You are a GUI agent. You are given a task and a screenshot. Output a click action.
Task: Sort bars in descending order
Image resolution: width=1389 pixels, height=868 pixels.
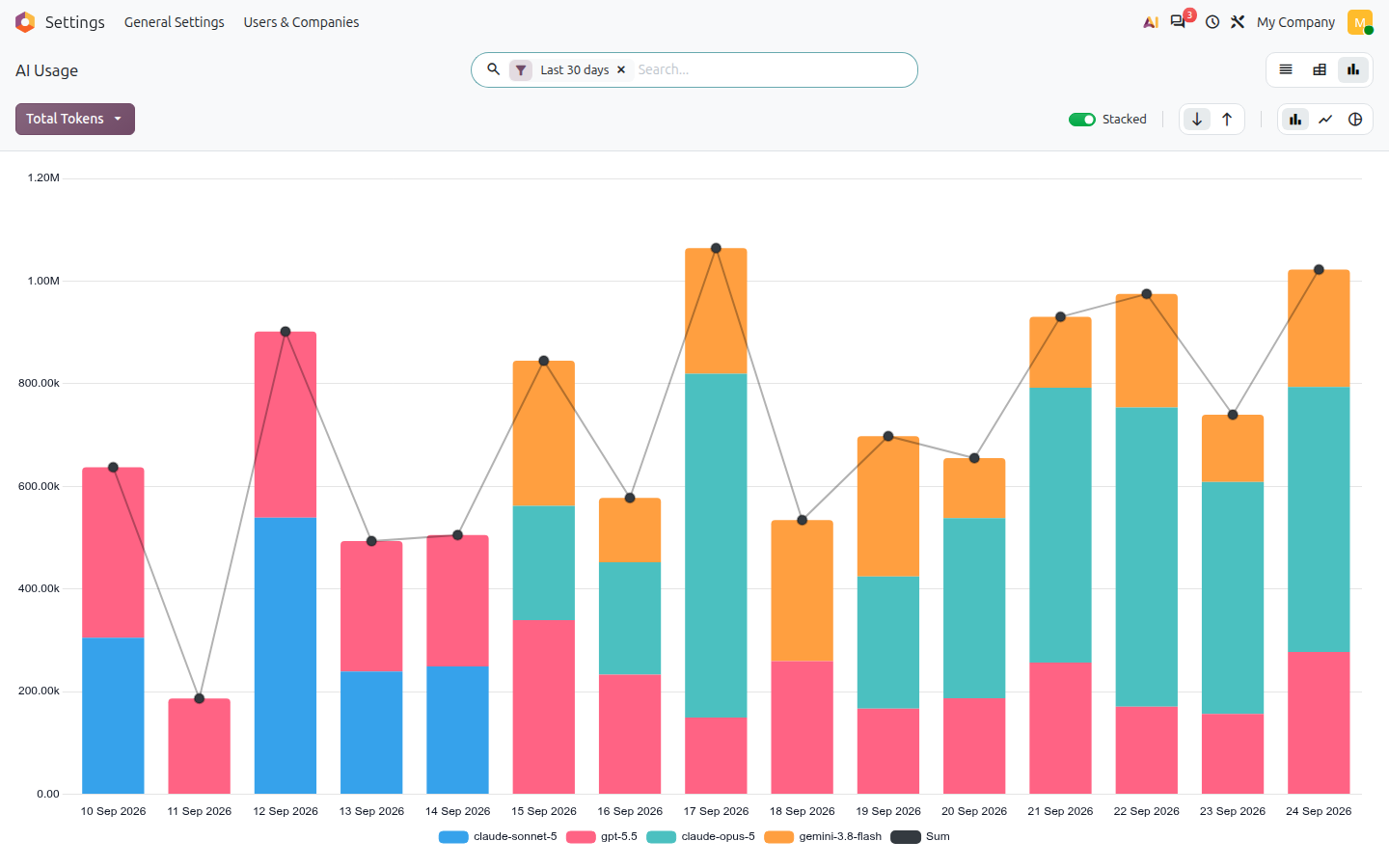1197,120
